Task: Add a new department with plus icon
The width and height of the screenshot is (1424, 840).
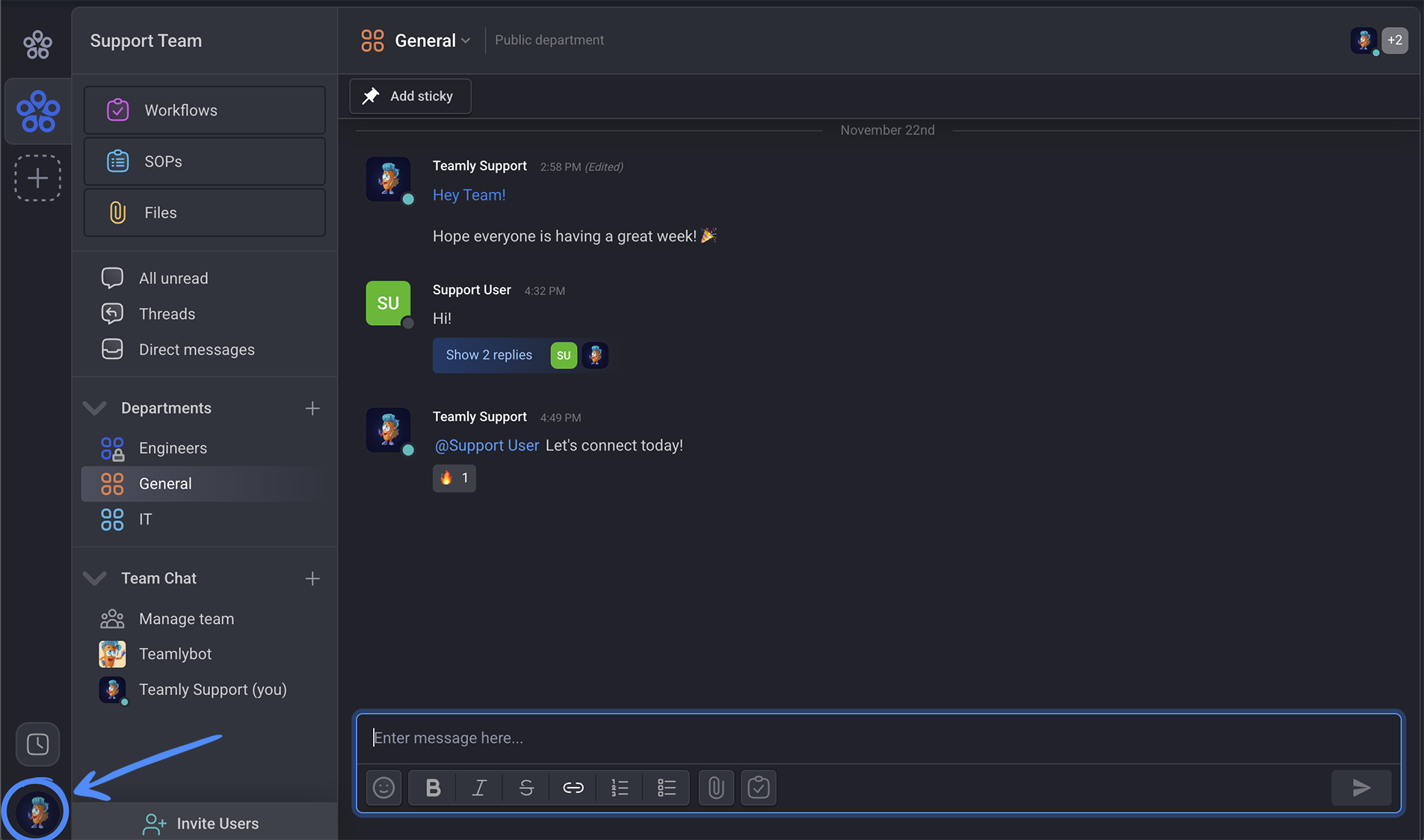Action: 312,408
